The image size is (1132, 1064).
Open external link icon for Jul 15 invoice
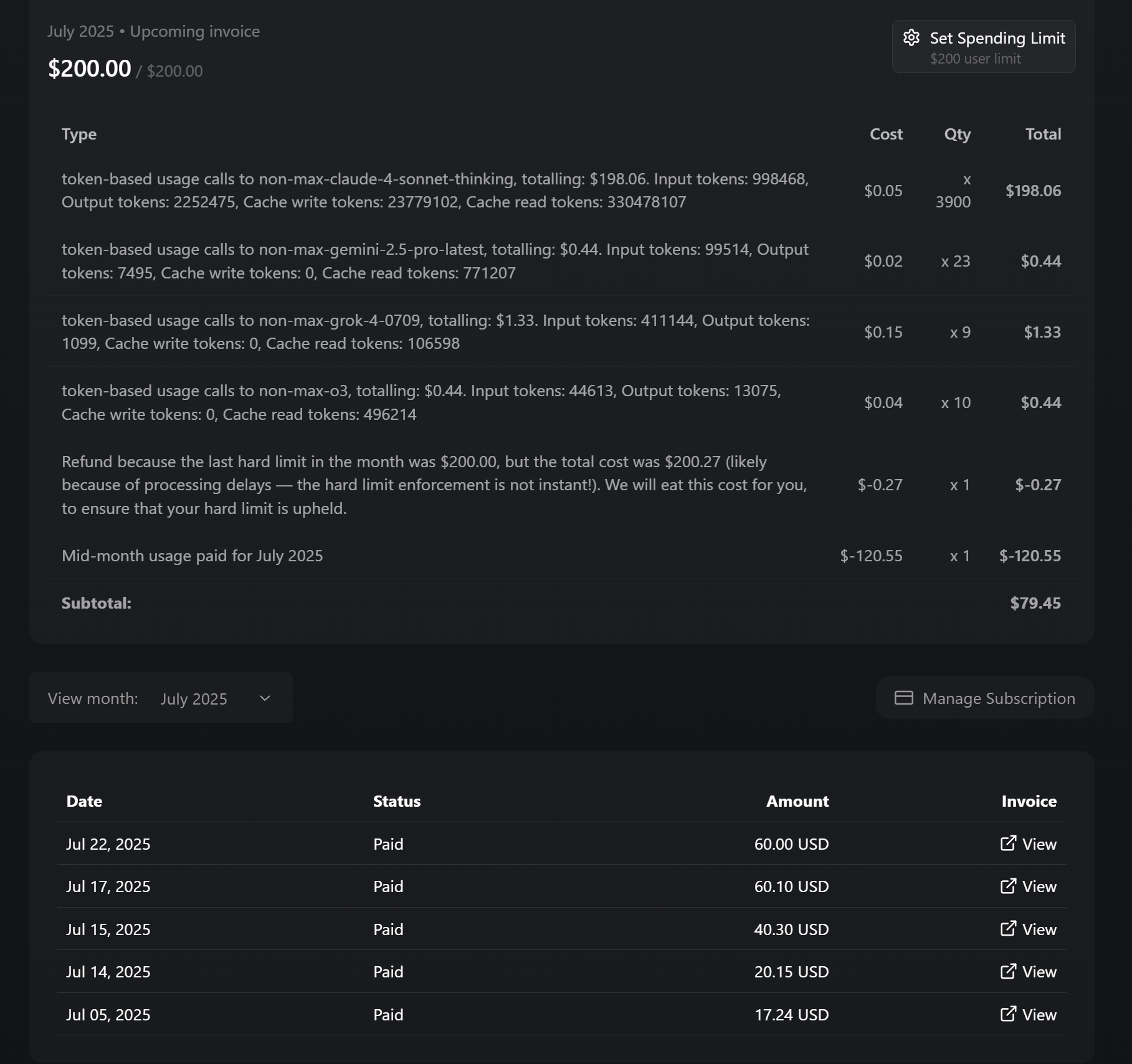point(1008,929)
